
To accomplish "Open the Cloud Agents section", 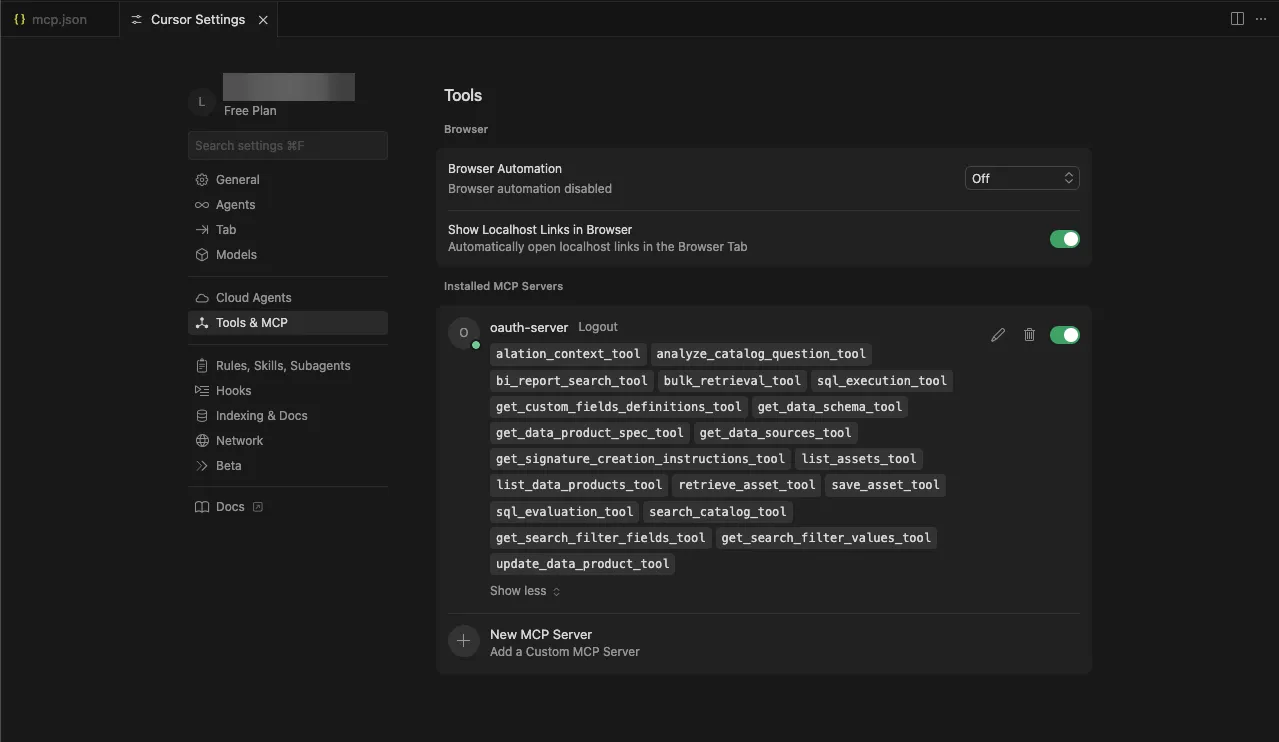I will [251, 297].
